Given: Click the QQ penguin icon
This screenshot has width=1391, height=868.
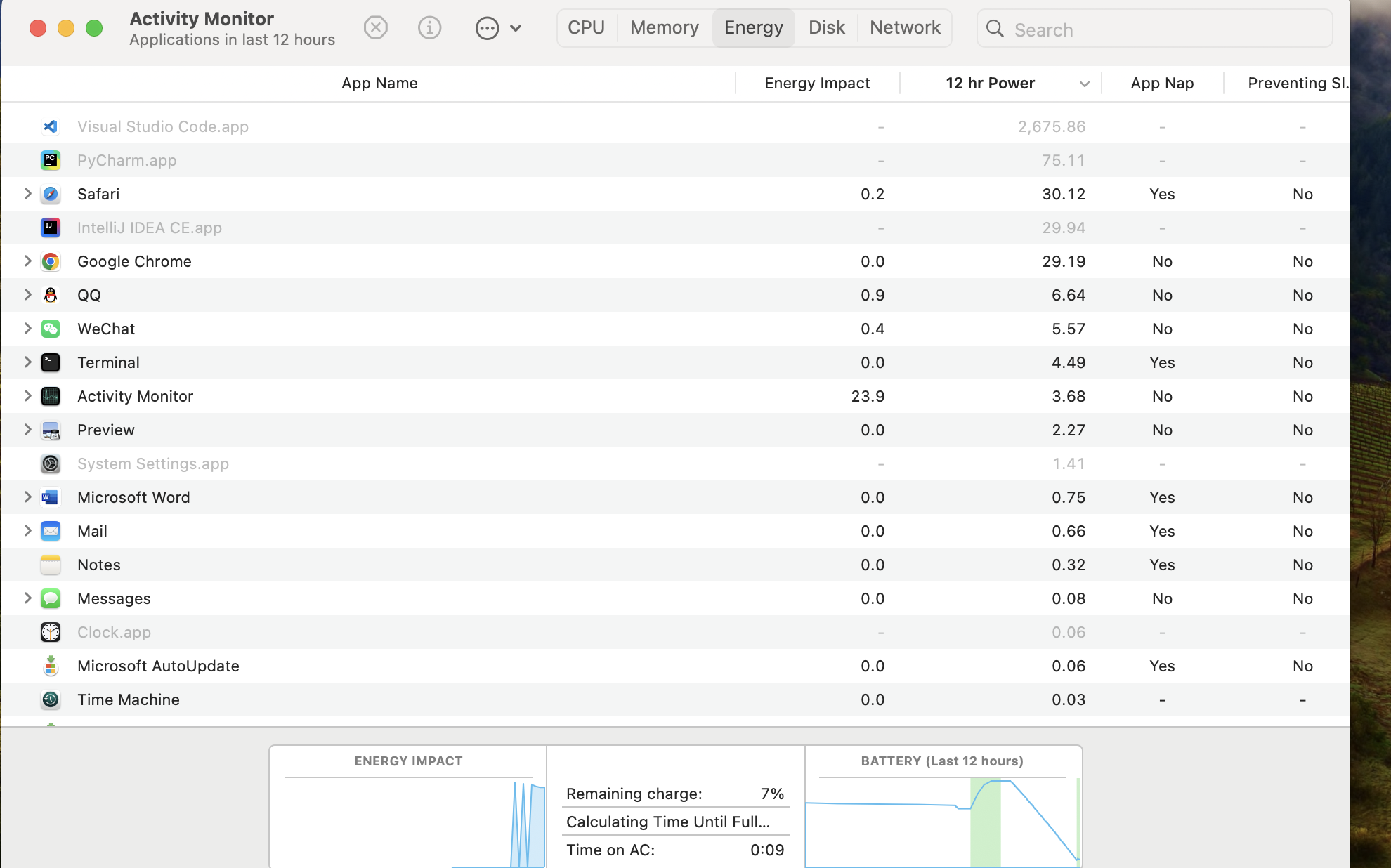Looking at the screenshot, I should pyautogui.click(x=51, y=296).
